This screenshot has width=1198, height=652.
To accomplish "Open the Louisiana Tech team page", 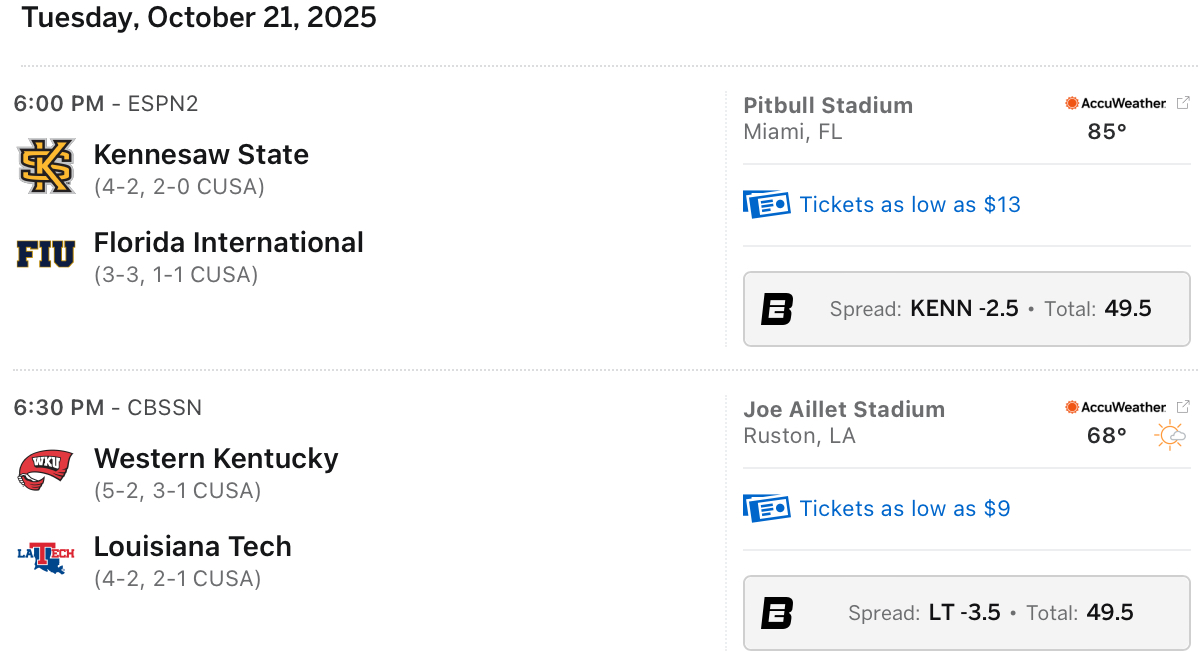I will pos(193,547).
